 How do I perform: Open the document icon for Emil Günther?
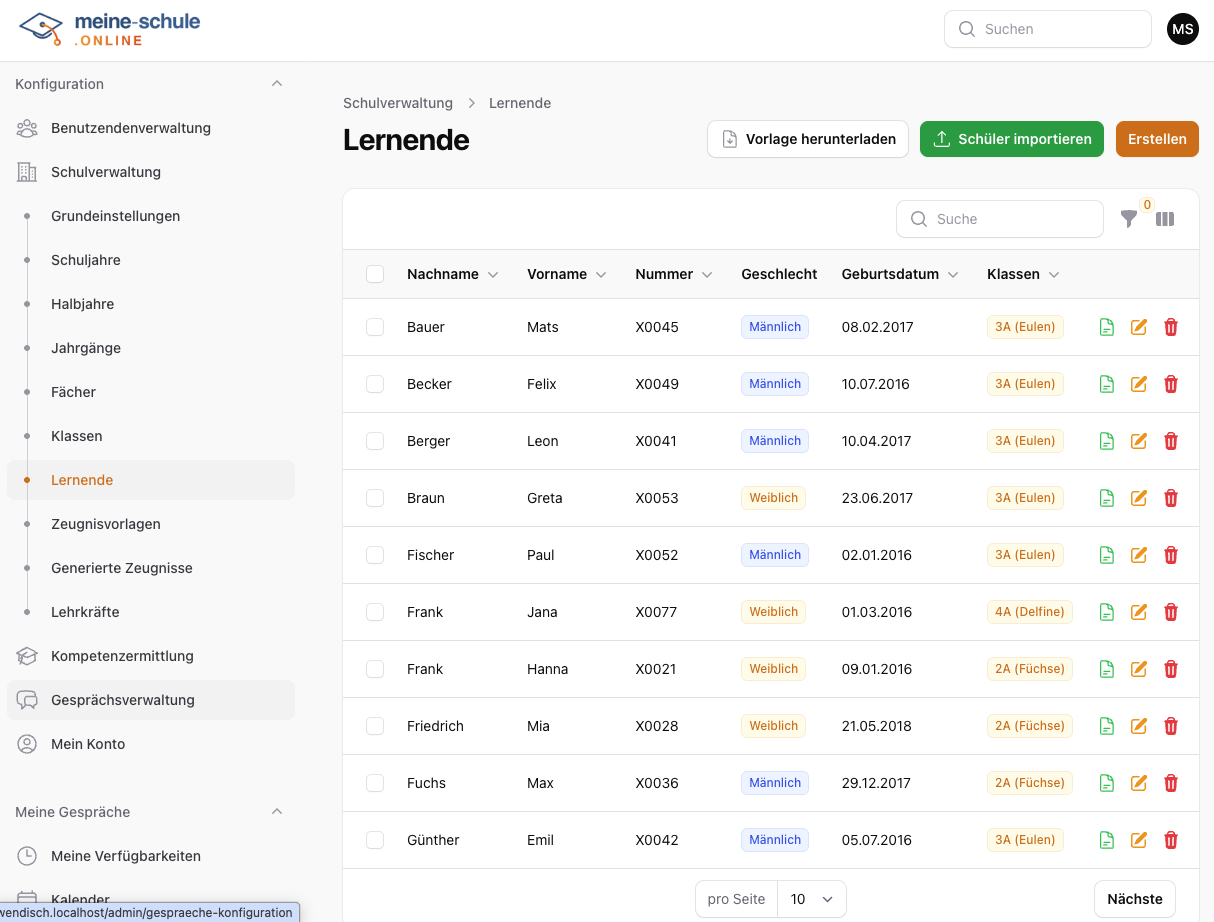1106,840
